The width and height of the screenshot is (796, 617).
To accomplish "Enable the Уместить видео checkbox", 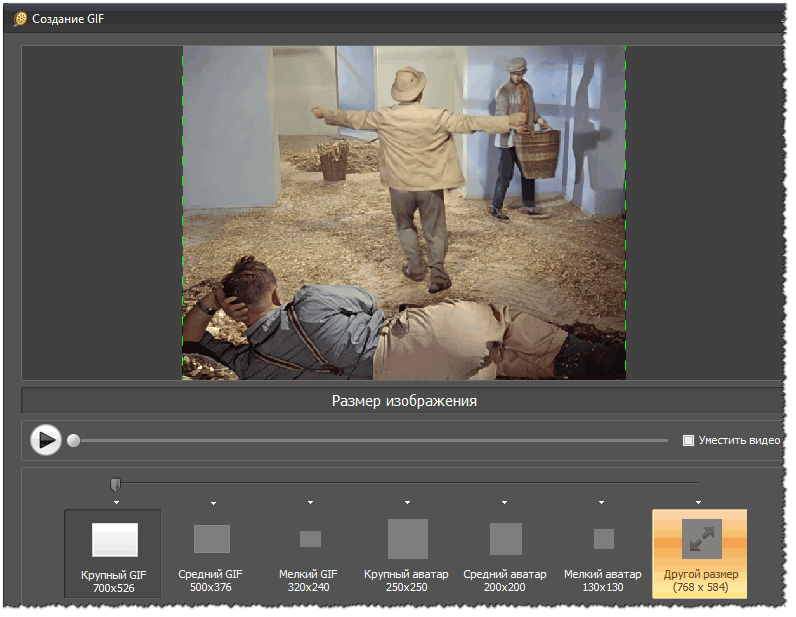I will tap(688, 440).
